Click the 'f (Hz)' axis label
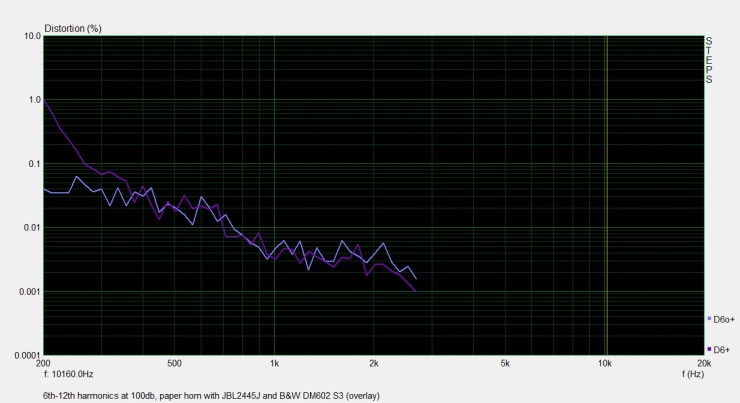This screenshot has height=403, width=740. (692, 374)
